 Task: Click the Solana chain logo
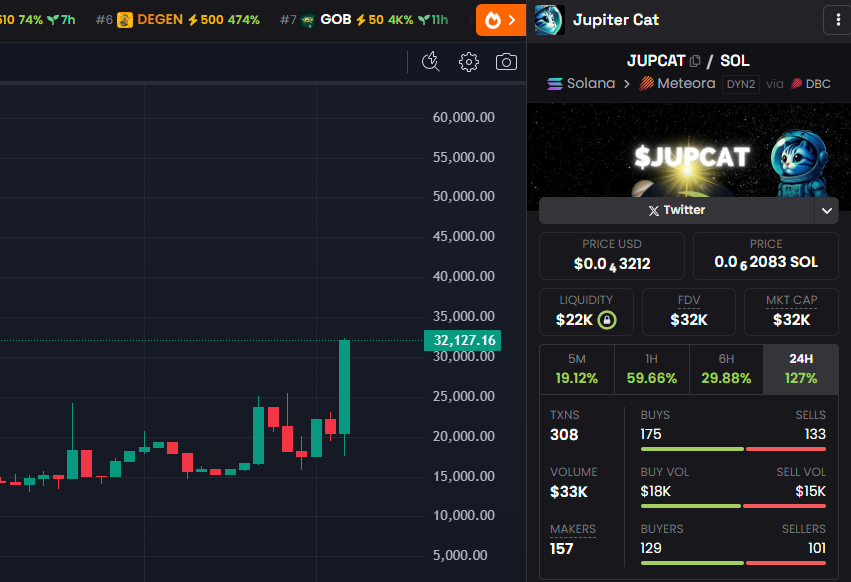pos(555,84)
